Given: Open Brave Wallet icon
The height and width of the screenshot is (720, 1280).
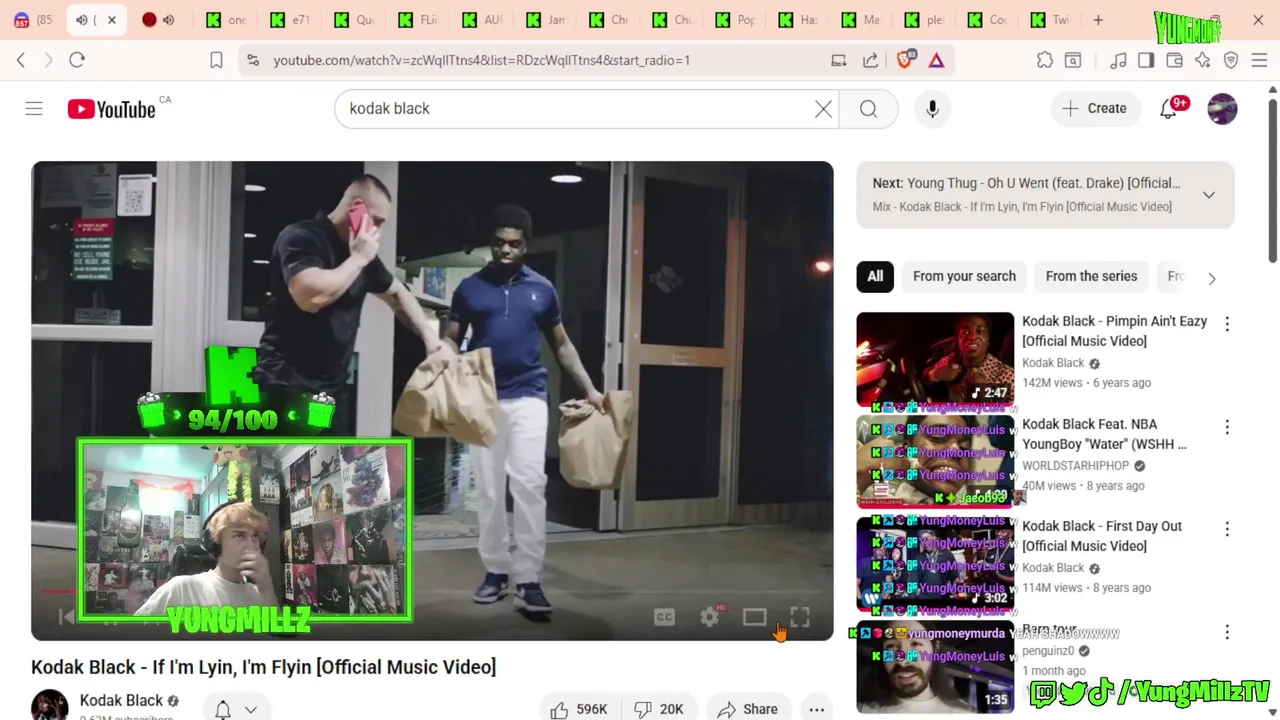Looking at the screenshot, I should coord(1175,60).
